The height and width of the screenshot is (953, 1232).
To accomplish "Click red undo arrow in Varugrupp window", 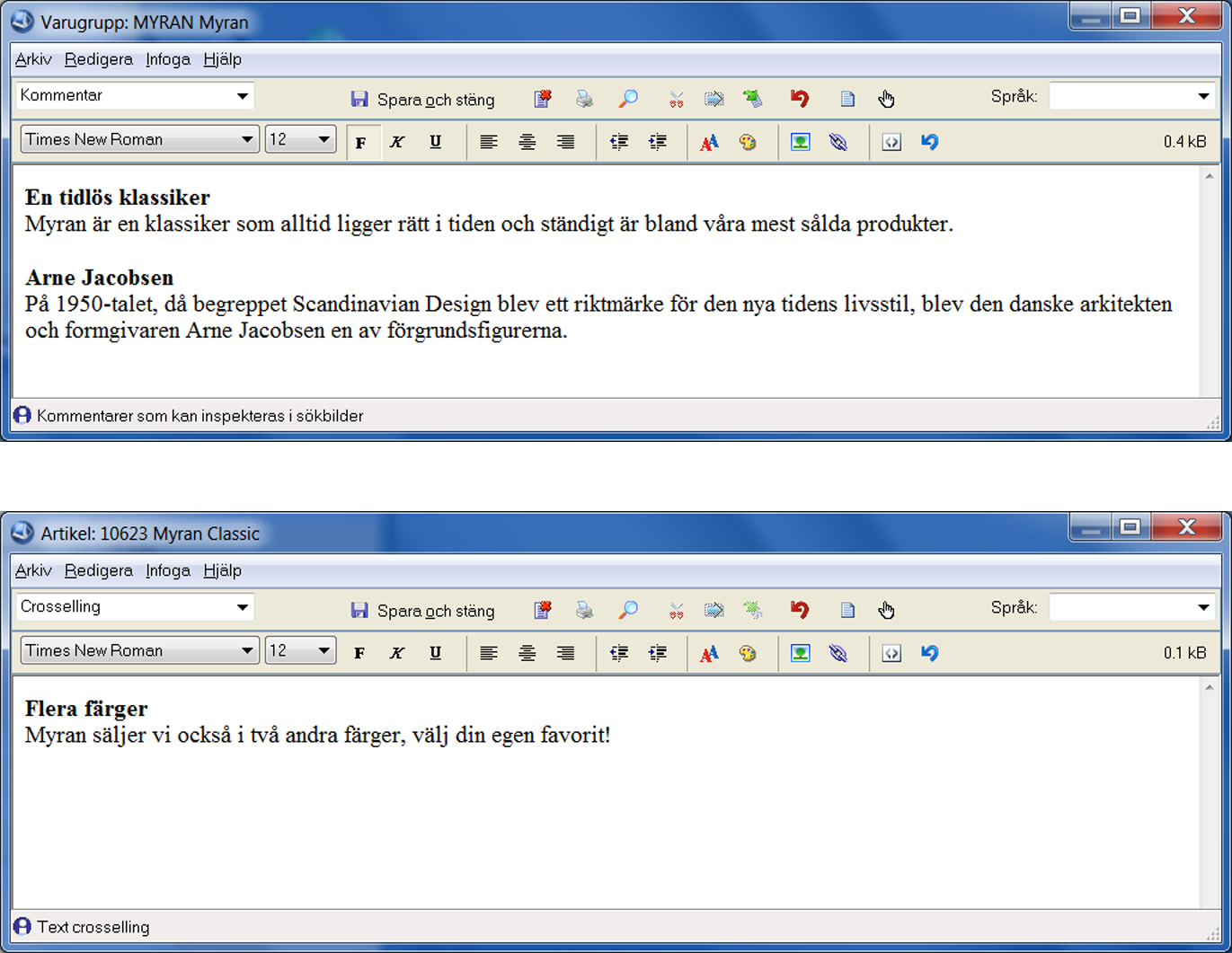I will click(x=800, y=99).
